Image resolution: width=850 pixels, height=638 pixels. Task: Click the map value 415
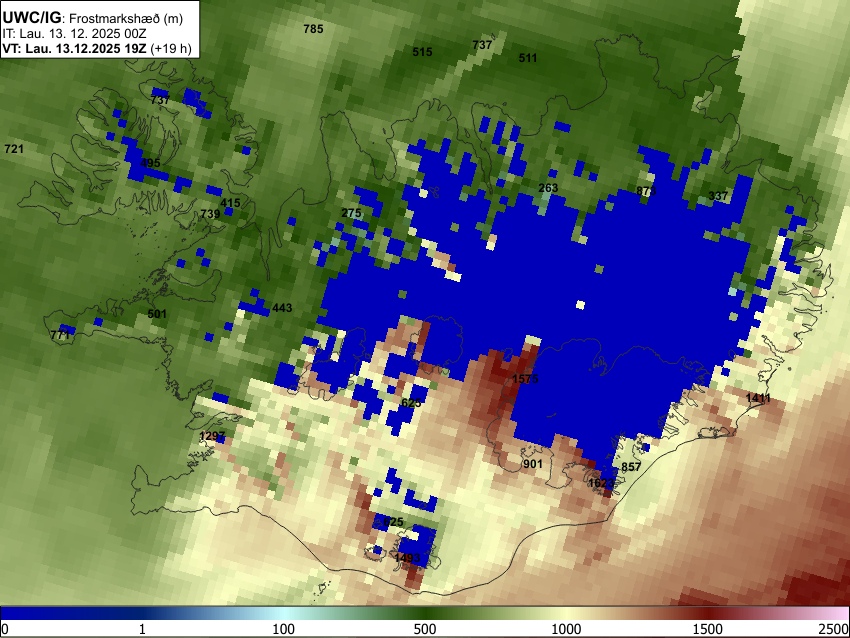coord(230,203)
